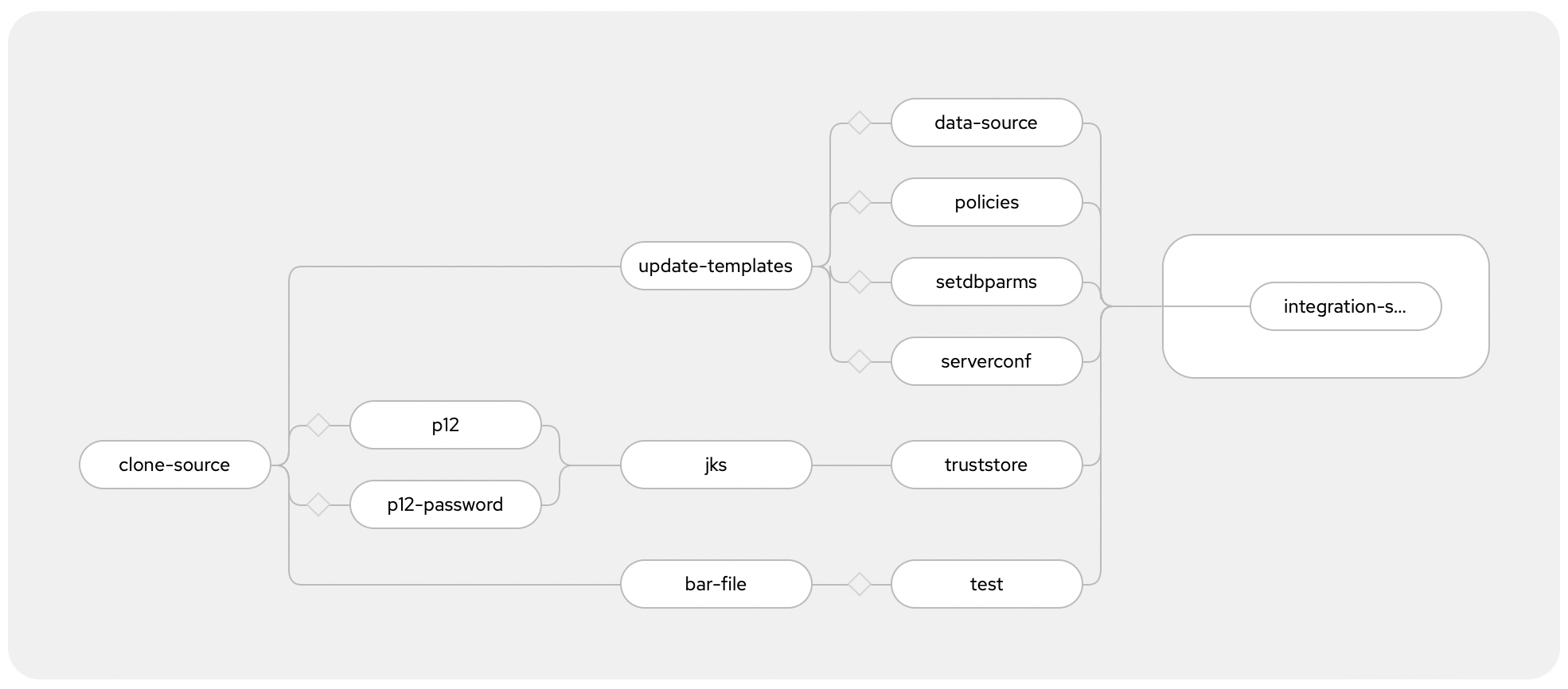Open the bar-file task node
Image resolution: width=1568 pixels, height=689 pixels.
coord(716,584)
